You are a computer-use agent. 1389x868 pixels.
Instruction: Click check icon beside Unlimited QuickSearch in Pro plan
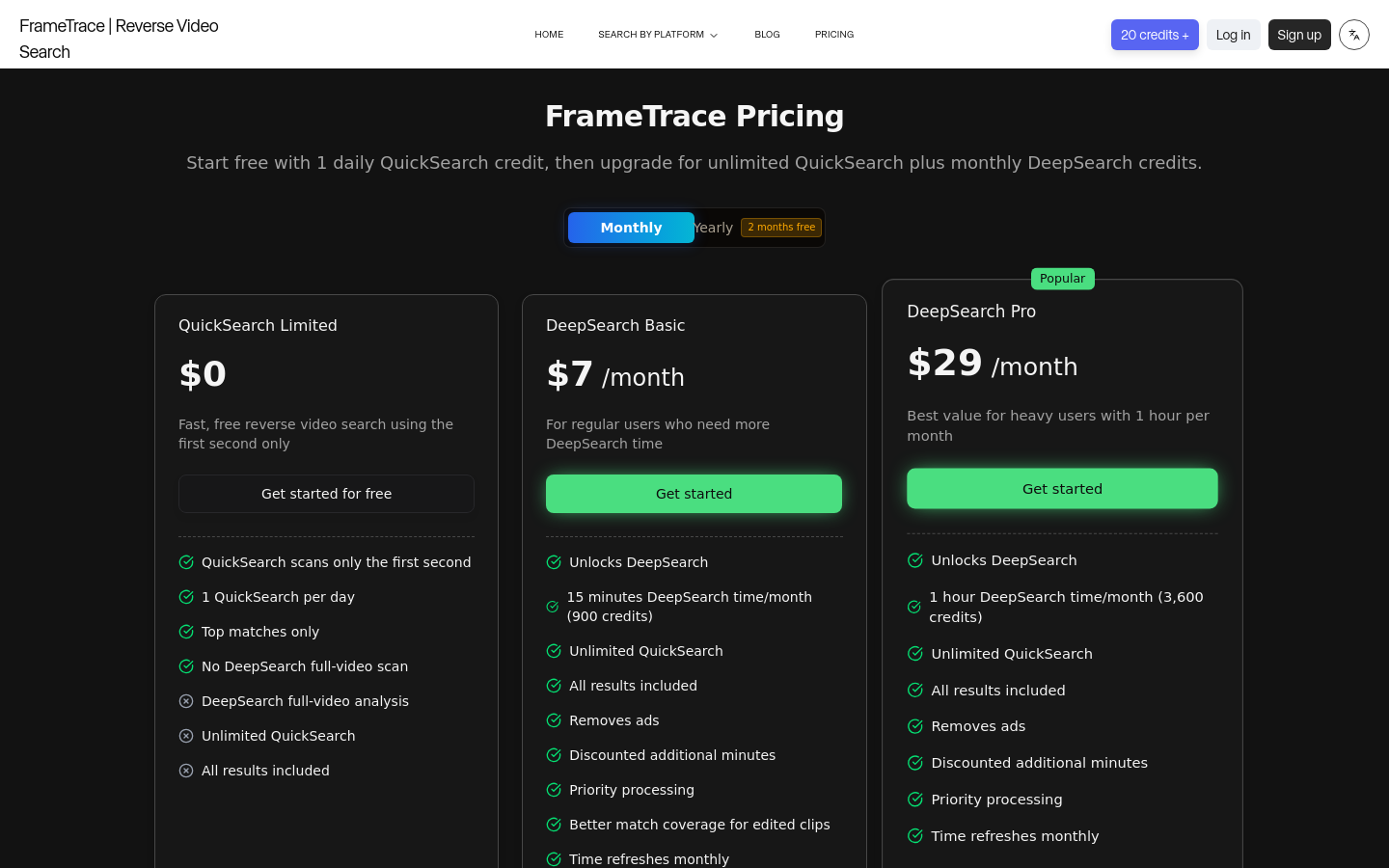pos(915,654)
